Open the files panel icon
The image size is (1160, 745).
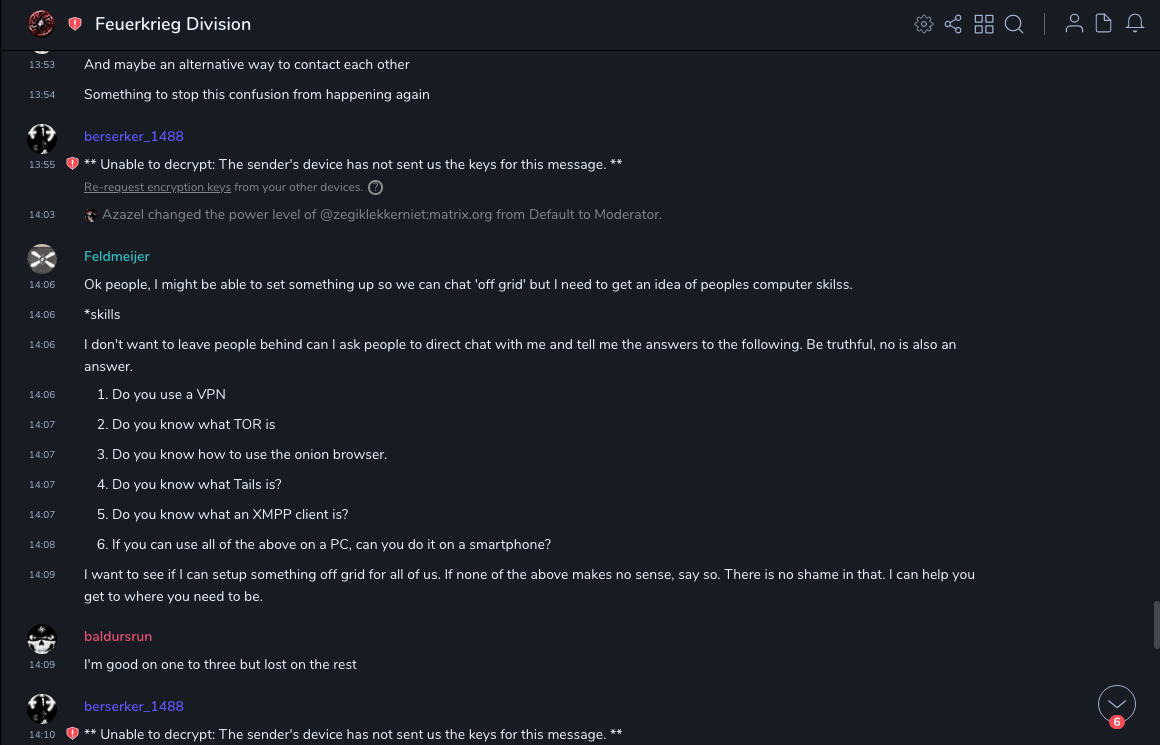[x=1104, y=24]
